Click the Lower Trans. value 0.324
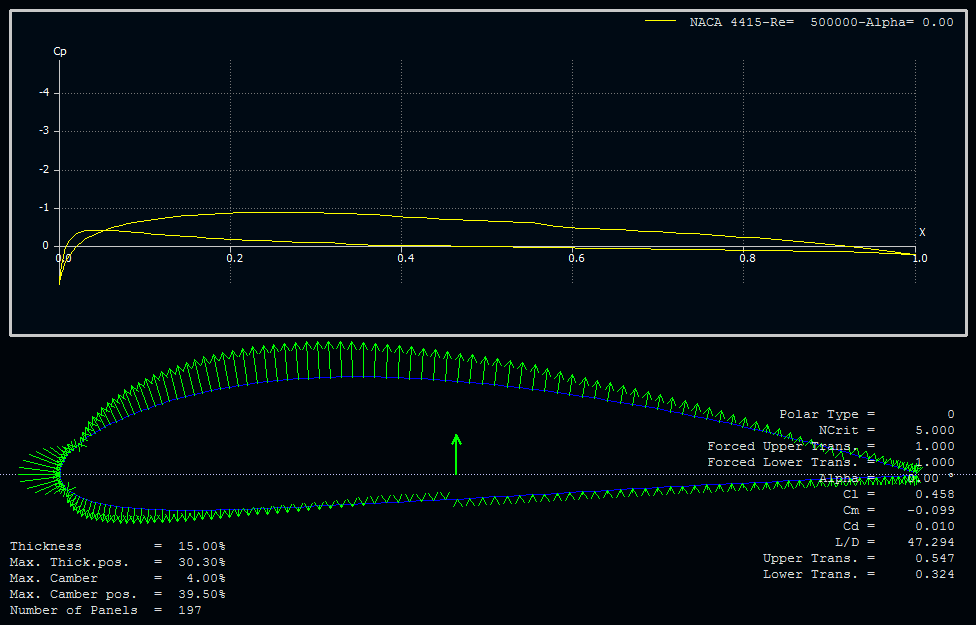This screenshot has width=976, height=625. (935, 574)
